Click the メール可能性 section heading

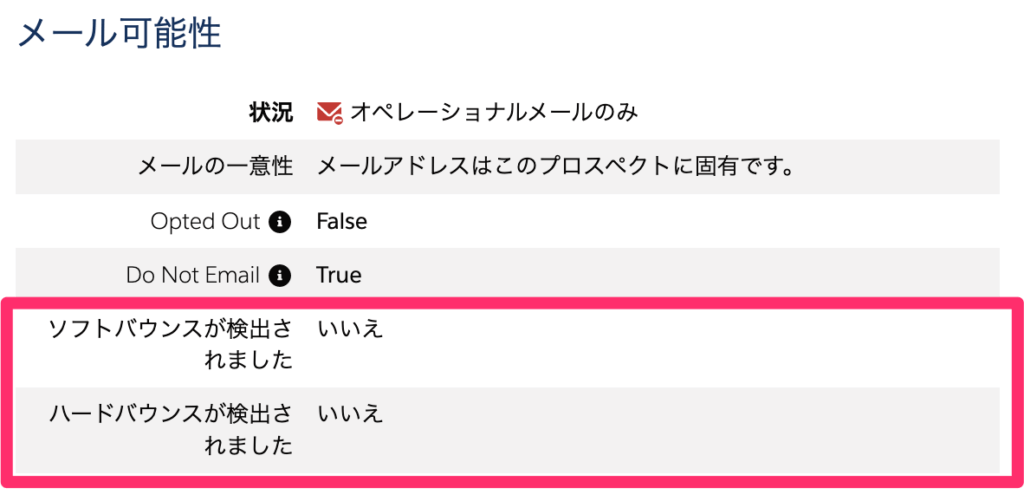119,34
